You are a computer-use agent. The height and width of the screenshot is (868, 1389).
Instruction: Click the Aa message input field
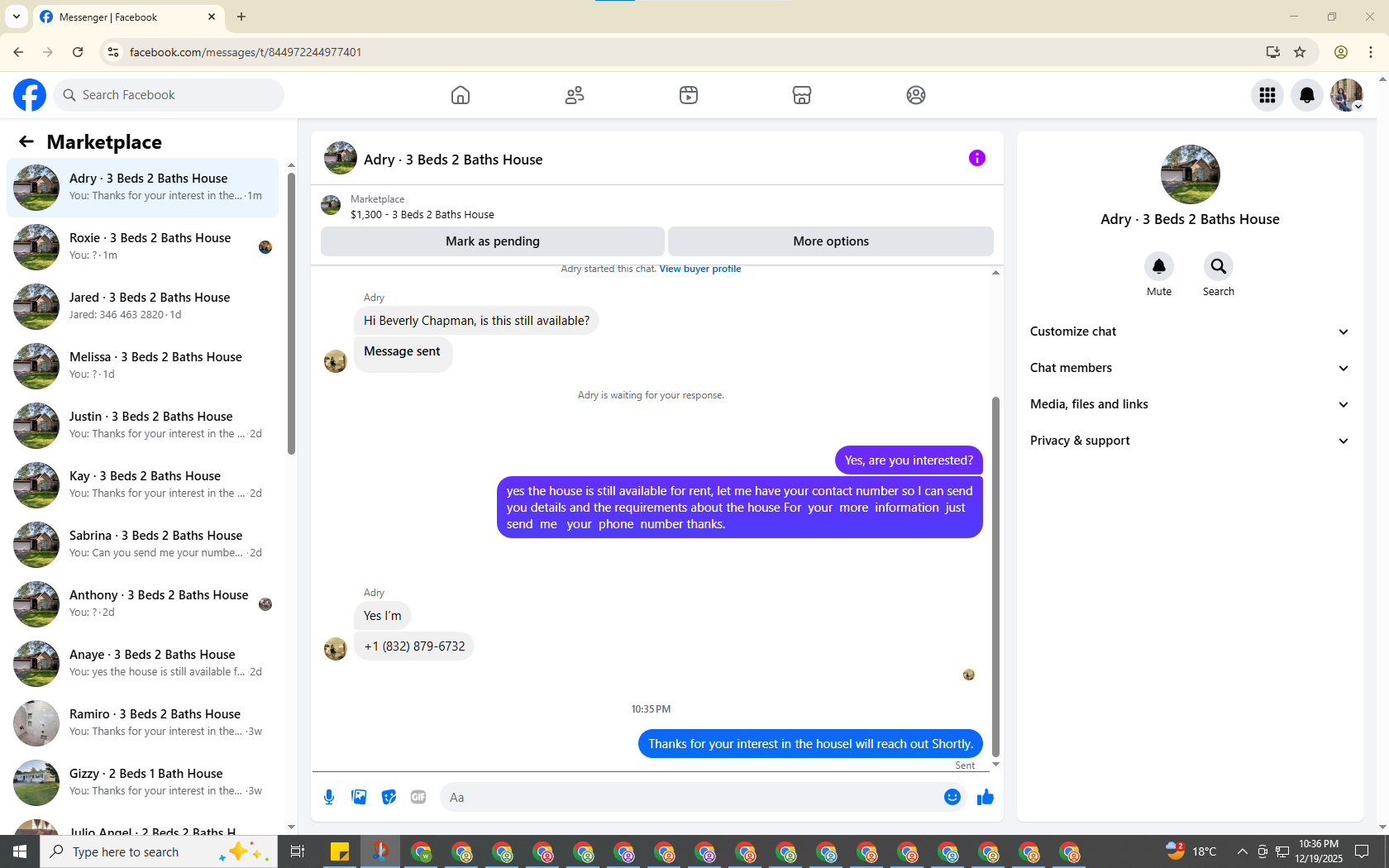(690, 797)
